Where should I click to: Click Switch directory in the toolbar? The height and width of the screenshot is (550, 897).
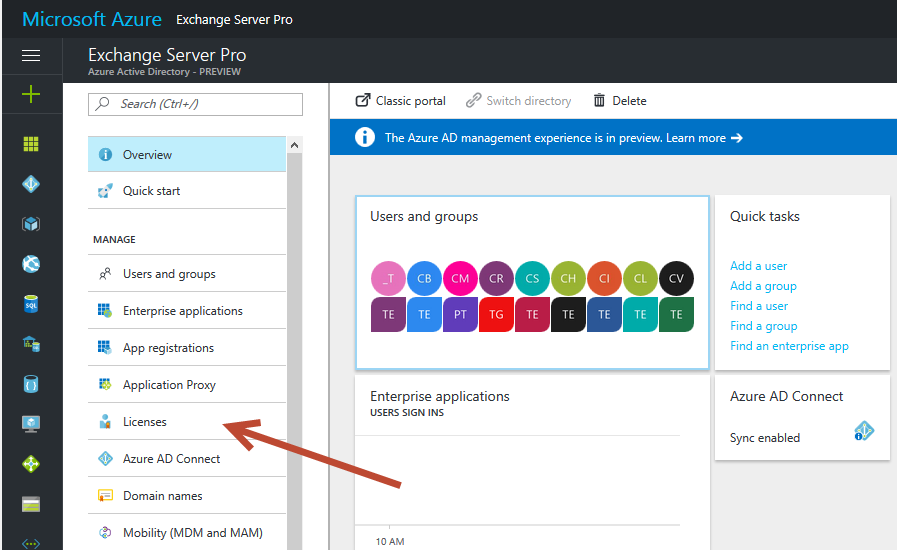pos(518,101)
